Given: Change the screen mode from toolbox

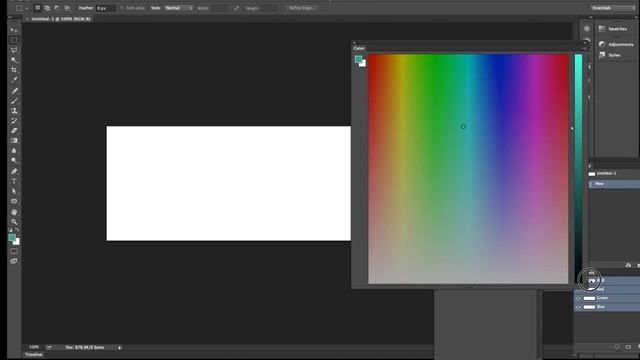Looking at the screenshot, I should coord(14,261).
